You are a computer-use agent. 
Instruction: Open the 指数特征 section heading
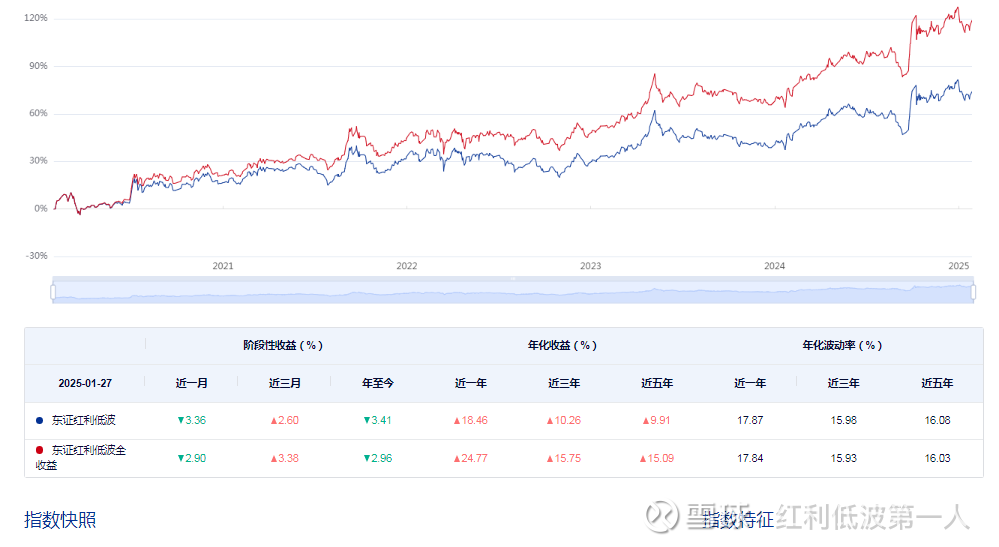tap(738, 520)
